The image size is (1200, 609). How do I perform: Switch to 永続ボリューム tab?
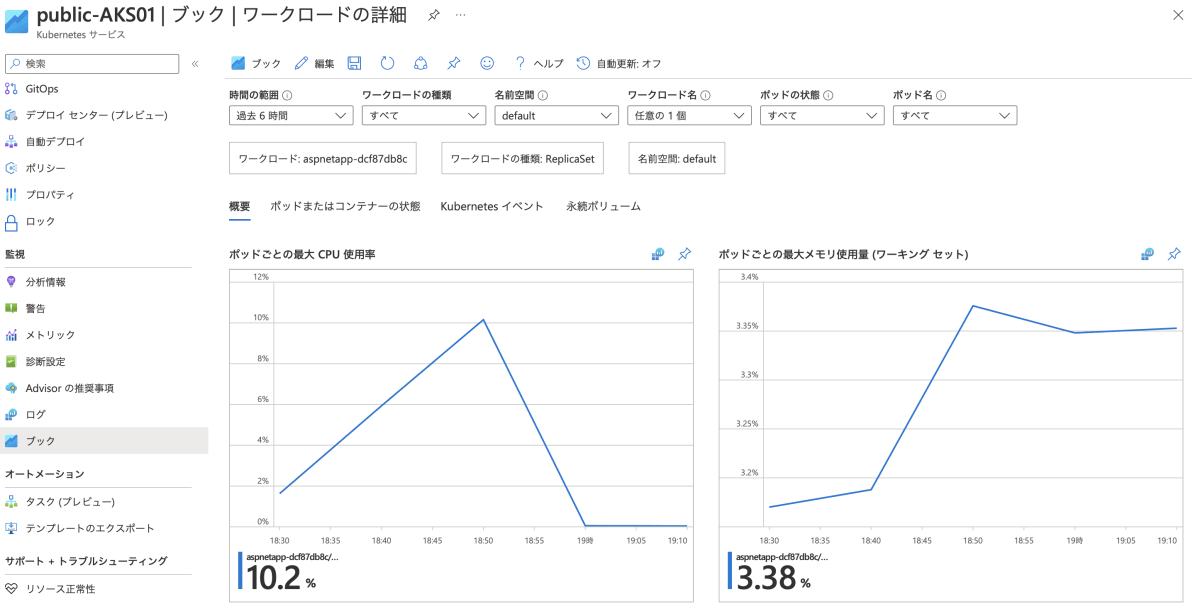tap(603, 206)
